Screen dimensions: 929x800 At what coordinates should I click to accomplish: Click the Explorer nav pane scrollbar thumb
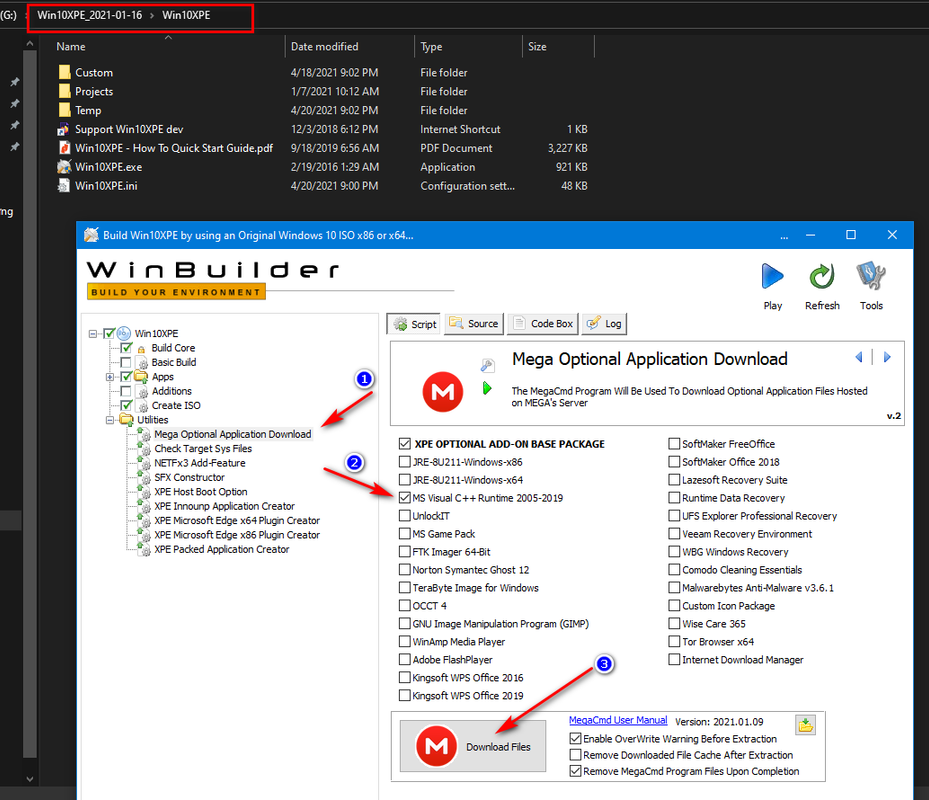click(x=30, y=405)
